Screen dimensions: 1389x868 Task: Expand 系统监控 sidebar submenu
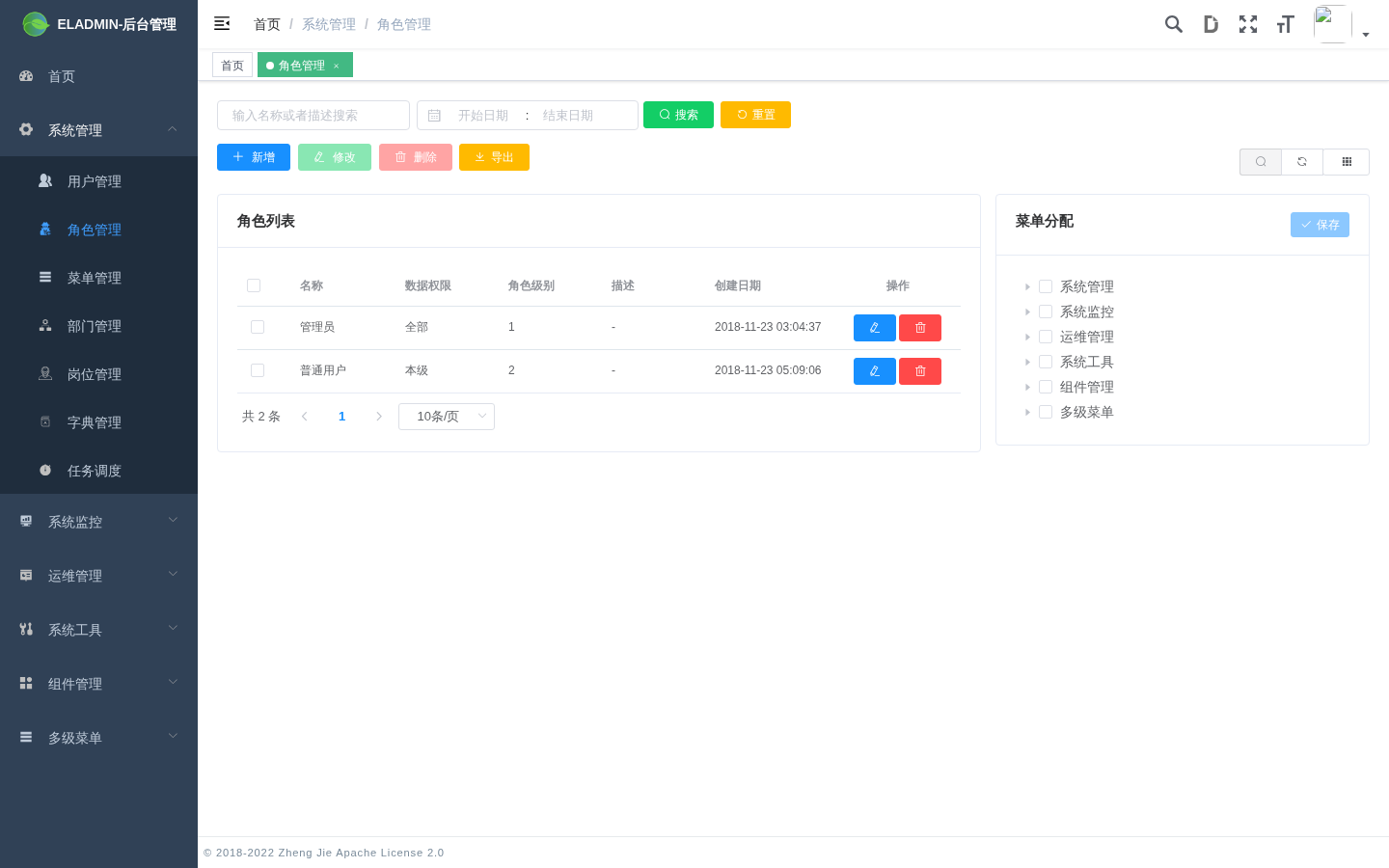98,522
